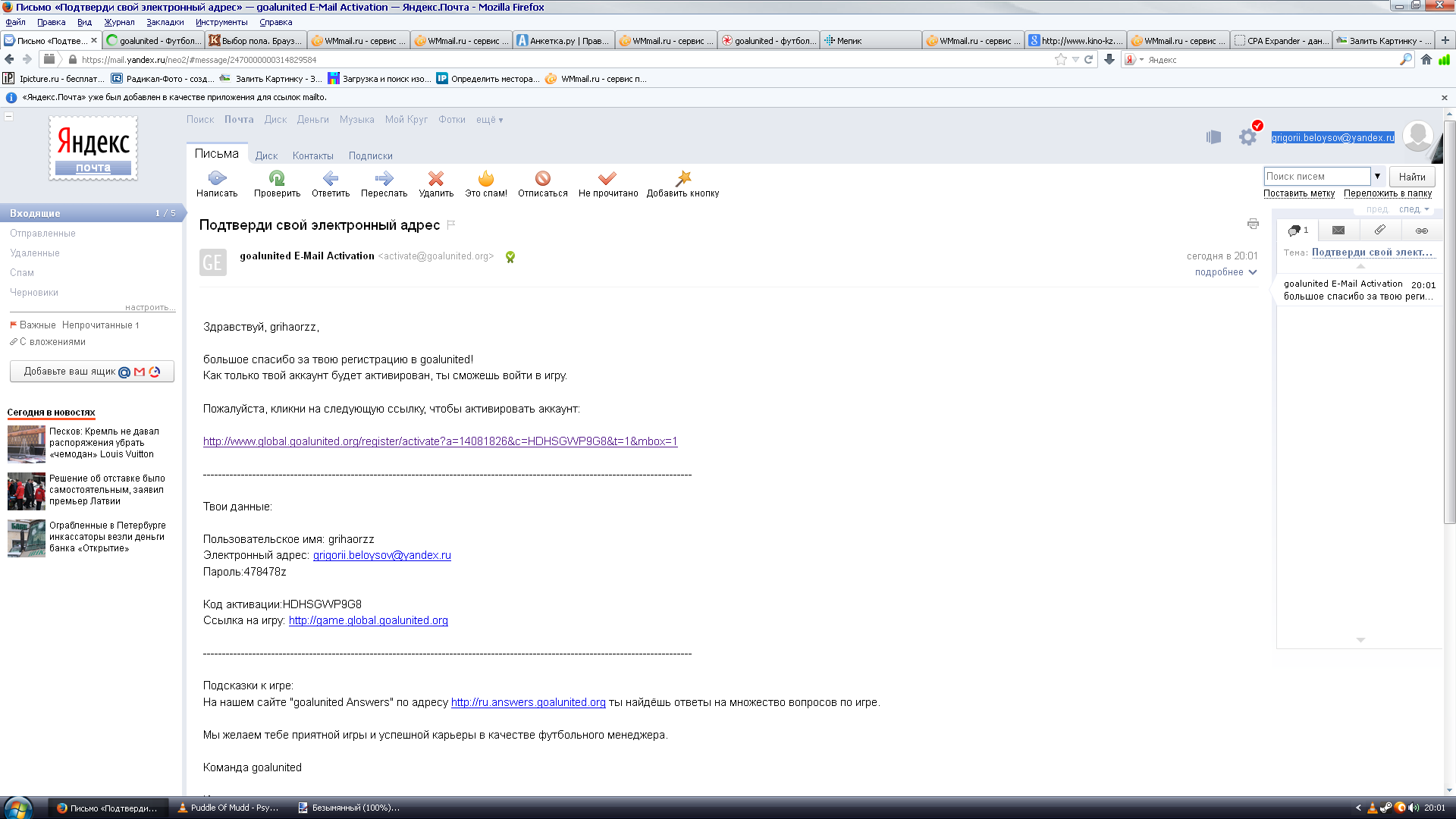This screenshot has height=819, width=1456.
Task: Click the Переслать forward arrow icon
Action: pos(384,178)
